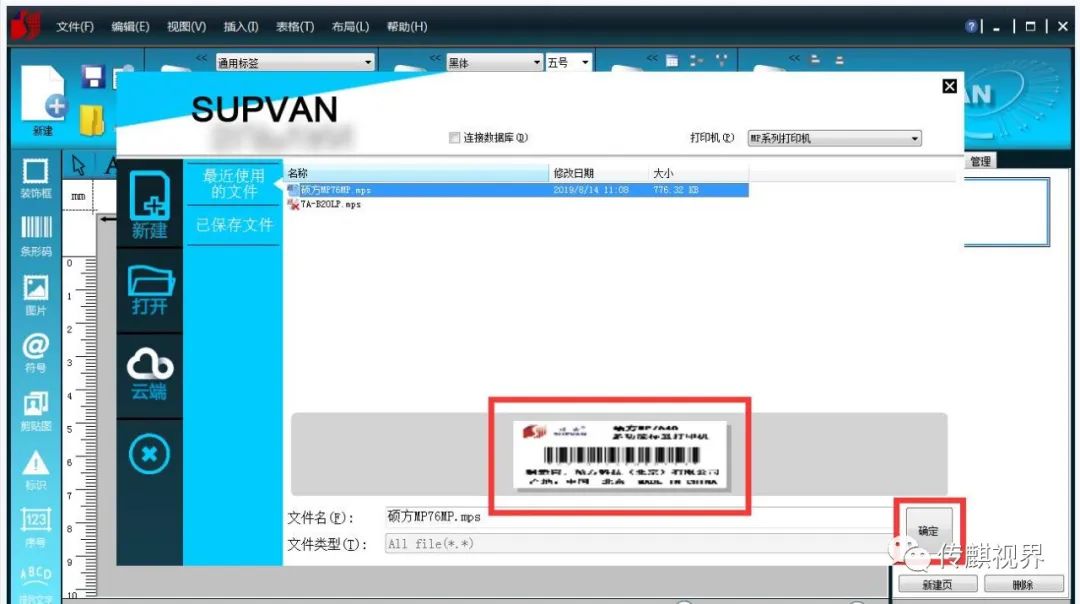The image size is (1080, 604).
Task: Enable the 连接数据库 checkbox
Action: pos(455,138)
